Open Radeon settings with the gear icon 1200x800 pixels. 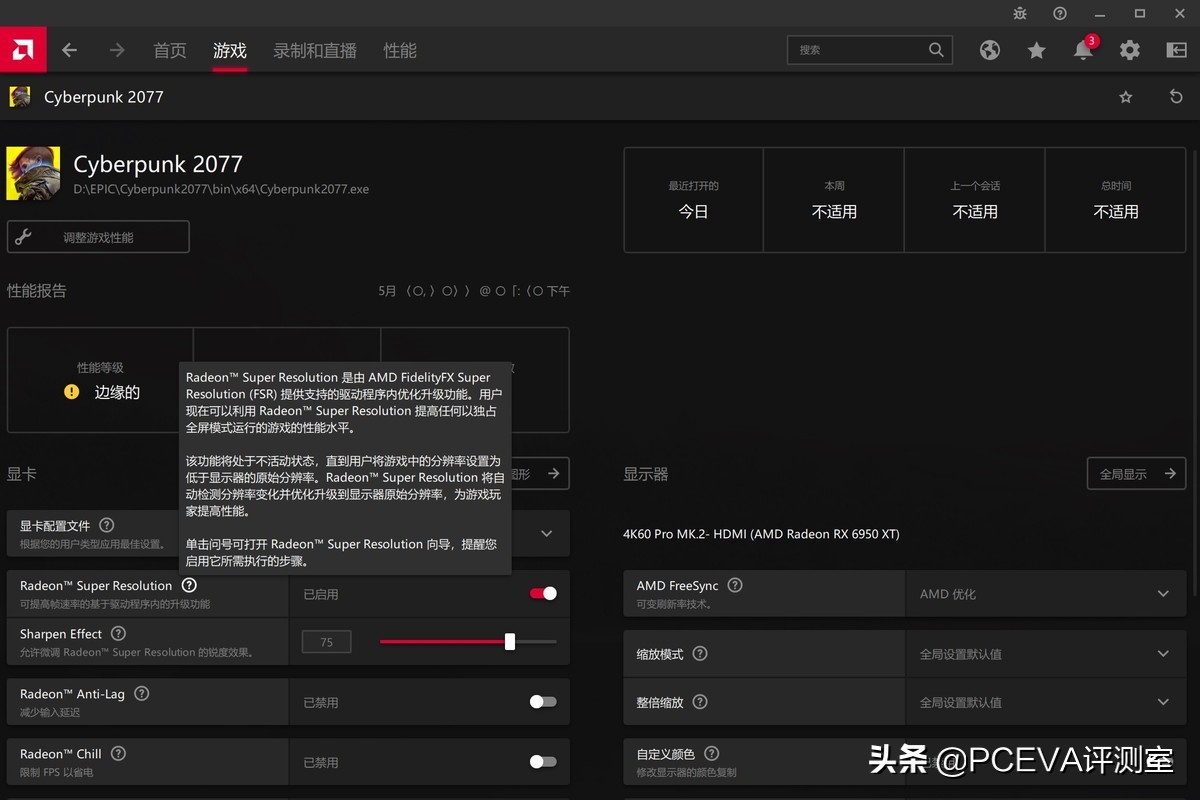point(1130,49)
